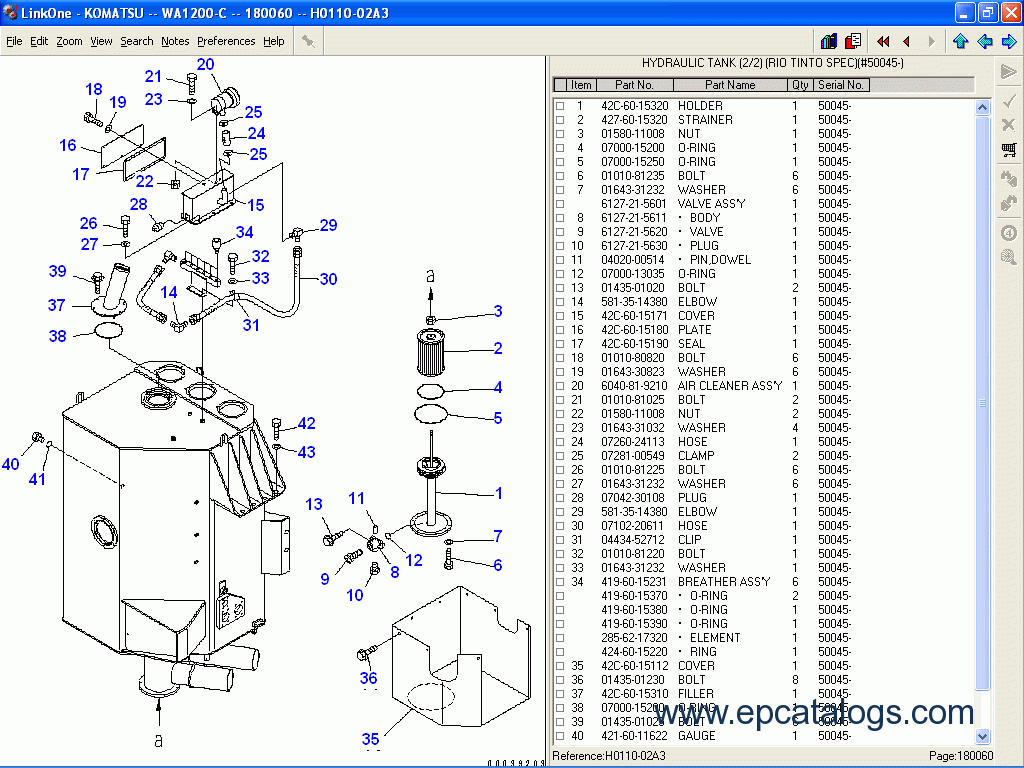This screenshot has height=768, width=1024.
Task: Open the Preferences menu
Action: click(x=226, y=41)
